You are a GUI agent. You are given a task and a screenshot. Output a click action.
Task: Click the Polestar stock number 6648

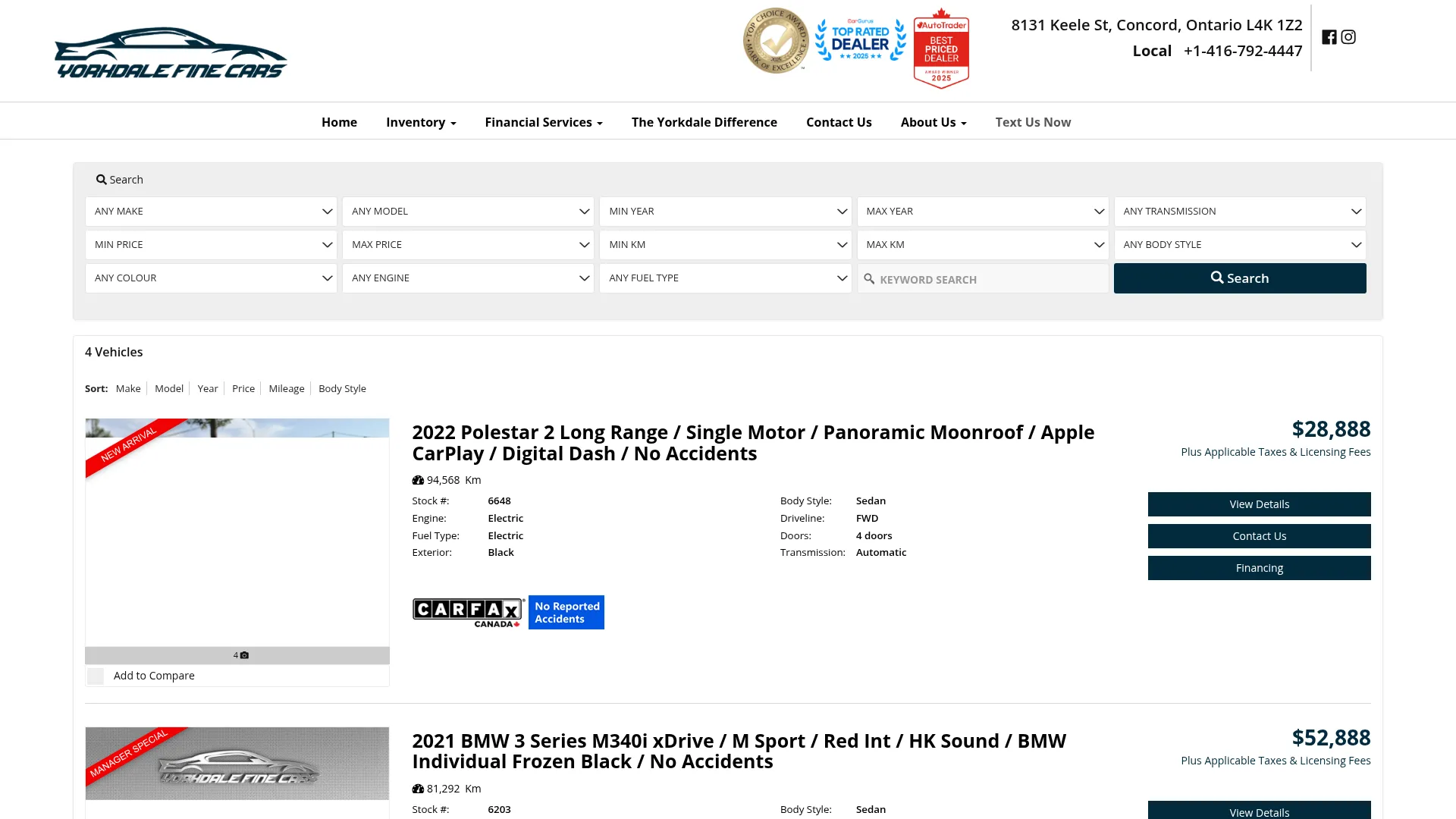[x=499, y=501]
